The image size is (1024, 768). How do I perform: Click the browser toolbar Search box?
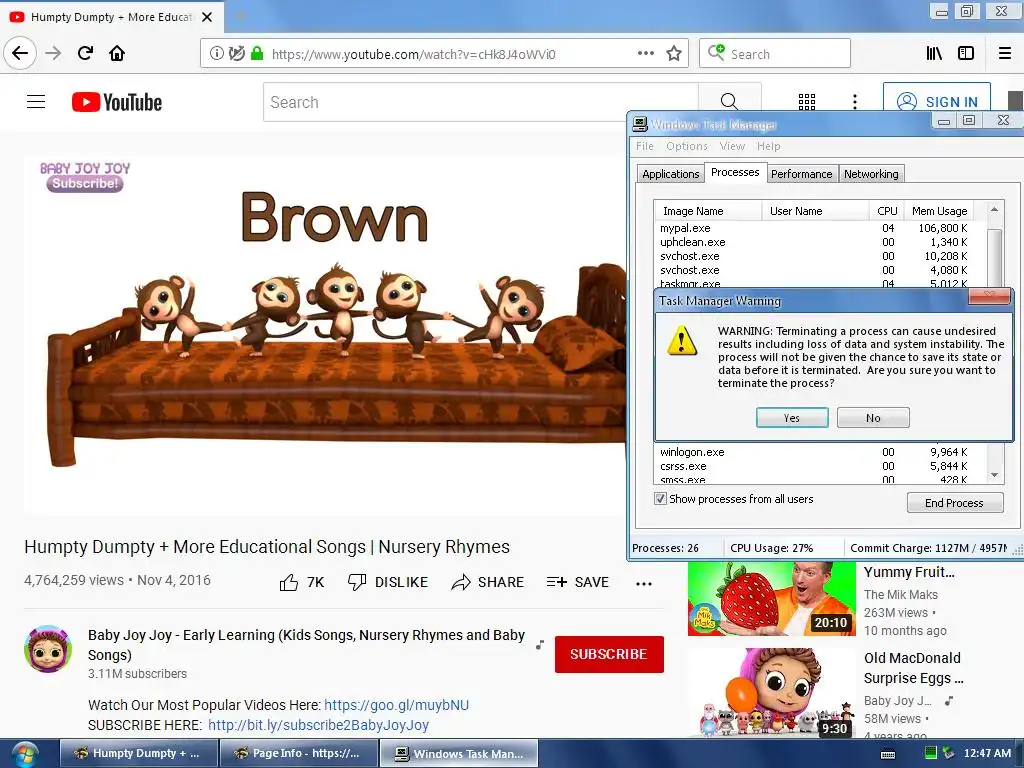pyautogui.click(x=775, y=54)
